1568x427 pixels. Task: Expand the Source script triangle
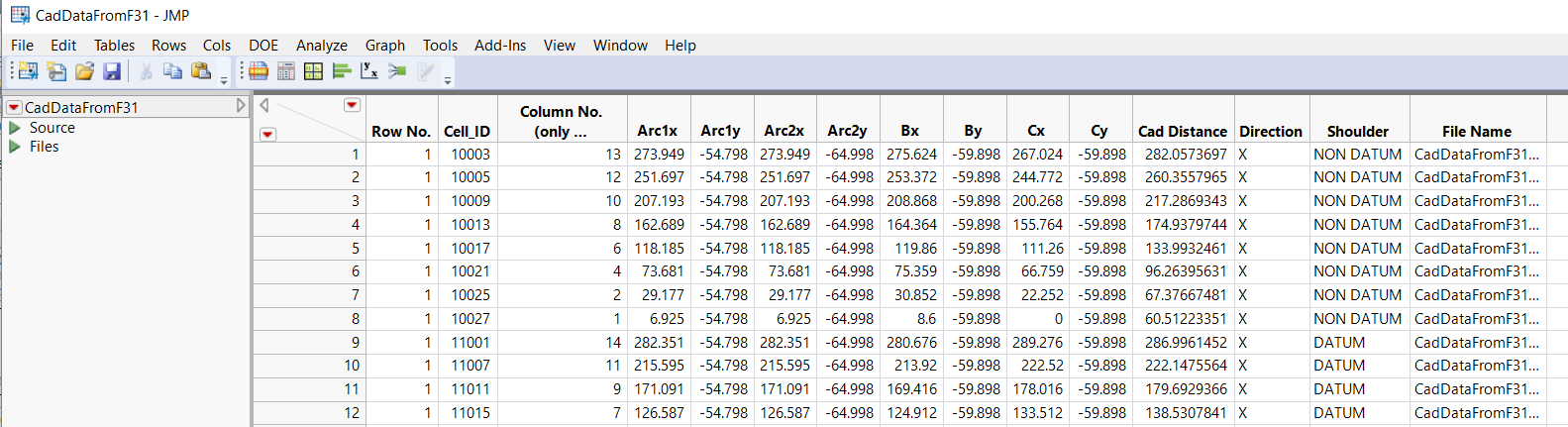tap(15, 128)
